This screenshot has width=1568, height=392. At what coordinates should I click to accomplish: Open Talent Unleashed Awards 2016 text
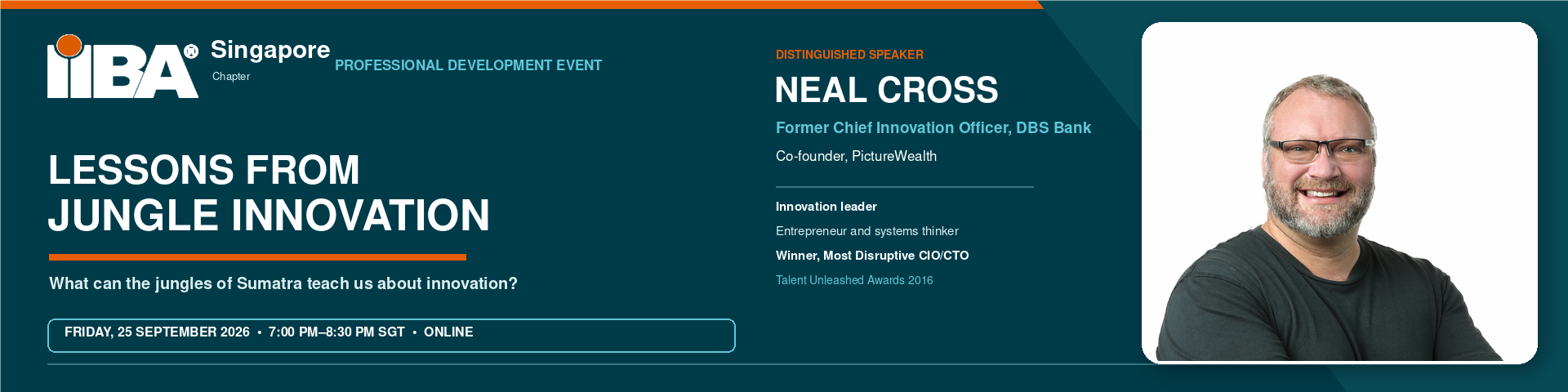(854, 280)
